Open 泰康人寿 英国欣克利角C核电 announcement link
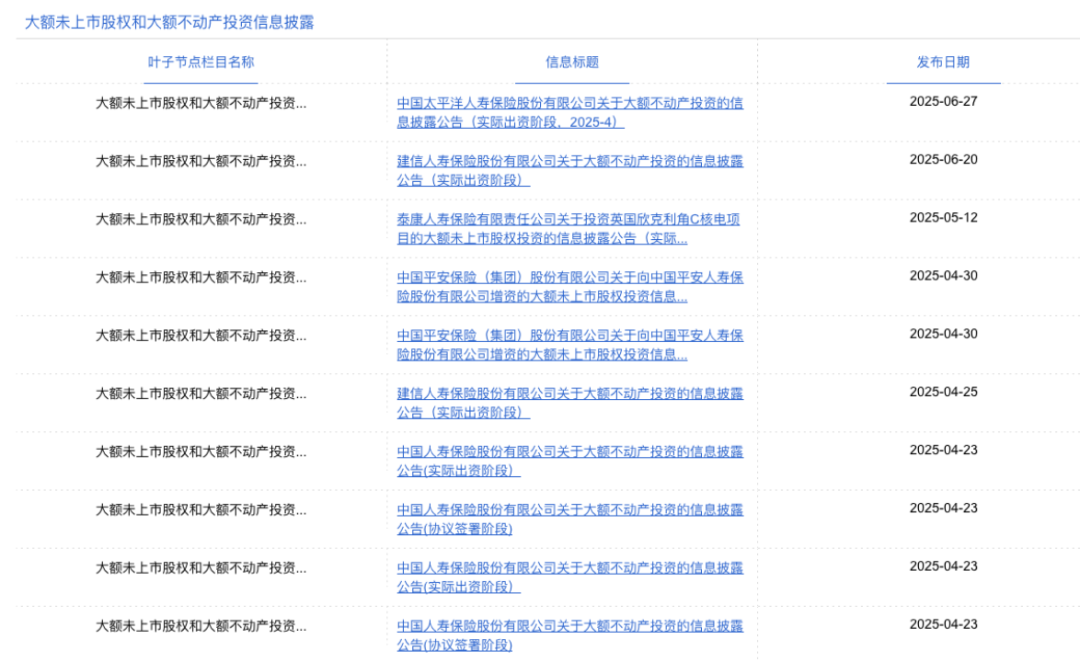This screenshot has width=1080, height=662. (x=569, y=219)
